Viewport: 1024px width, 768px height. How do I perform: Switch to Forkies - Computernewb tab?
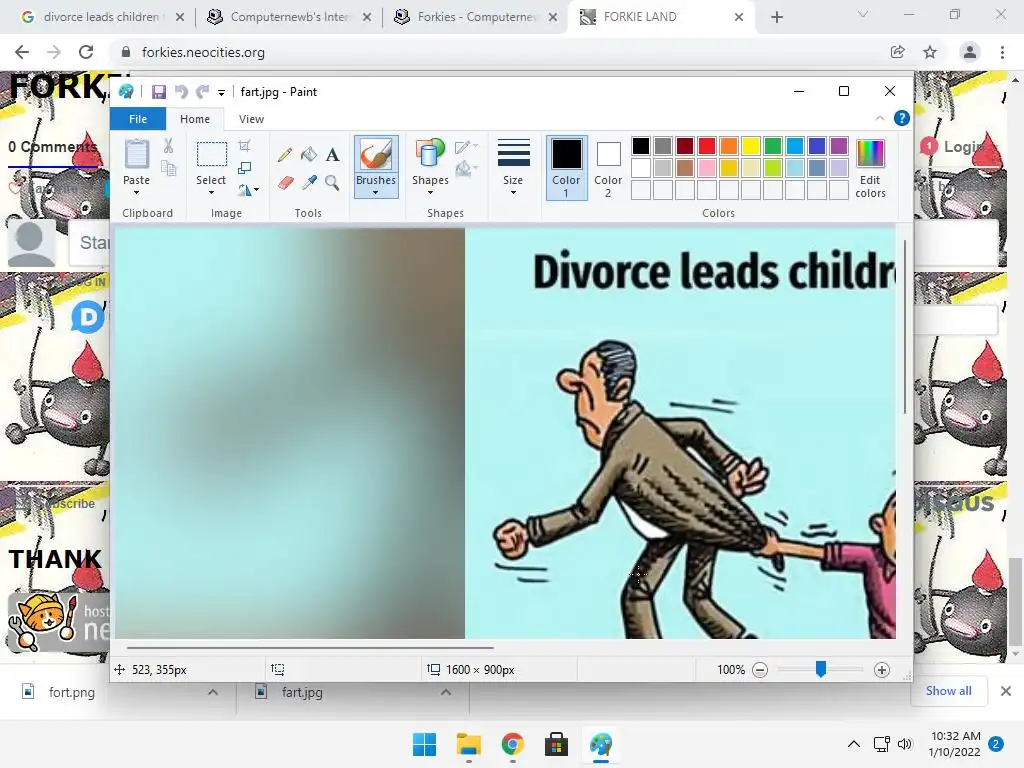[475, 17]
